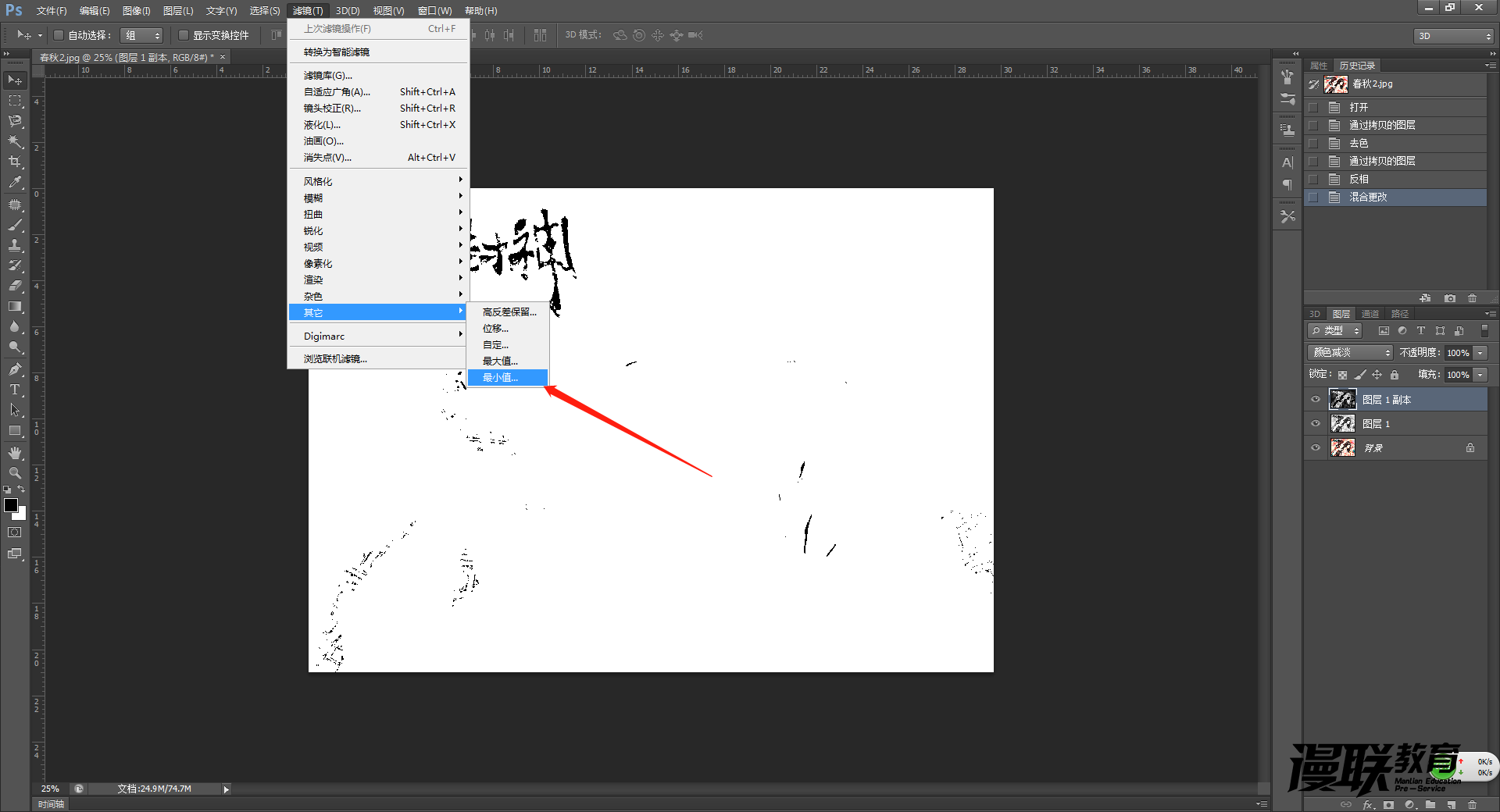Create new snapshot in History panel
Image resolution: width=1500 pixels, height=812 pixels.
click(1450, 298)
